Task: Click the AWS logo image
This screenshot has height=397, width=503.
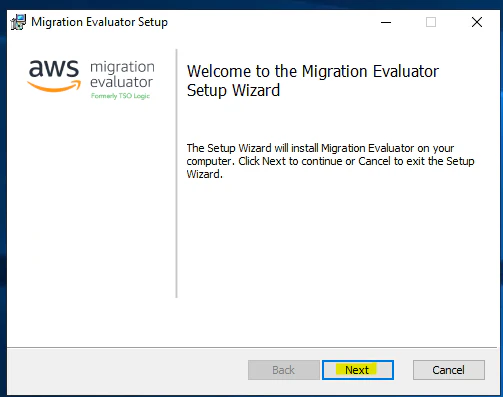Action: [54, 76]
